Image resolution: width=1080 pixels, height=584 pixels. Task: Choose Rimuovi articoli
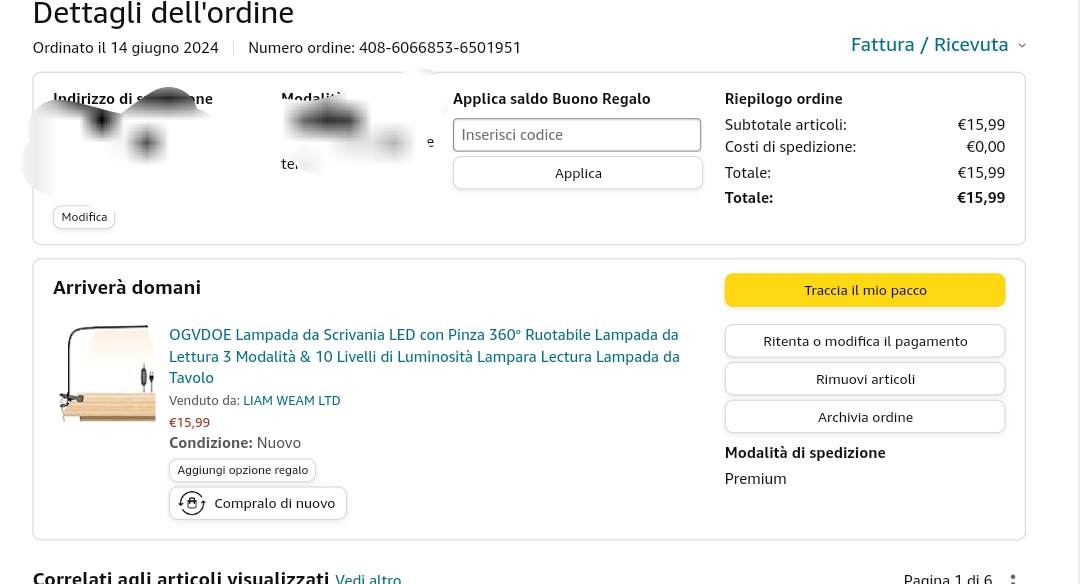pyautogui.click(x=864, y=379)
